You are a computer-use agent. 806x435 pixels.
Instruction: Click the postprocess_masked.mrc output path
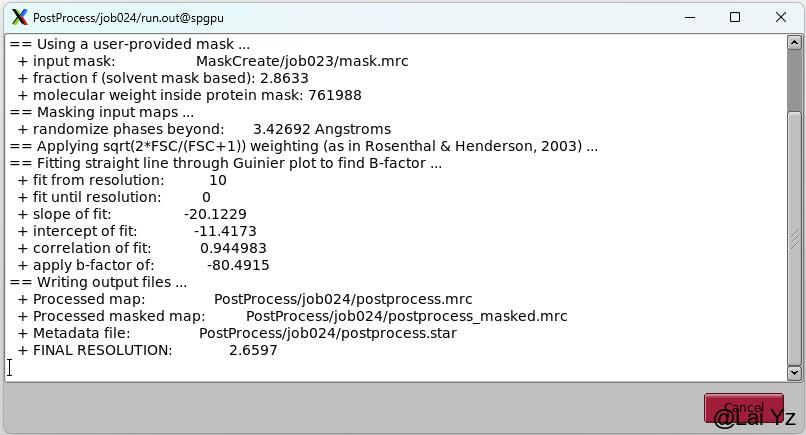pos(407,316)
